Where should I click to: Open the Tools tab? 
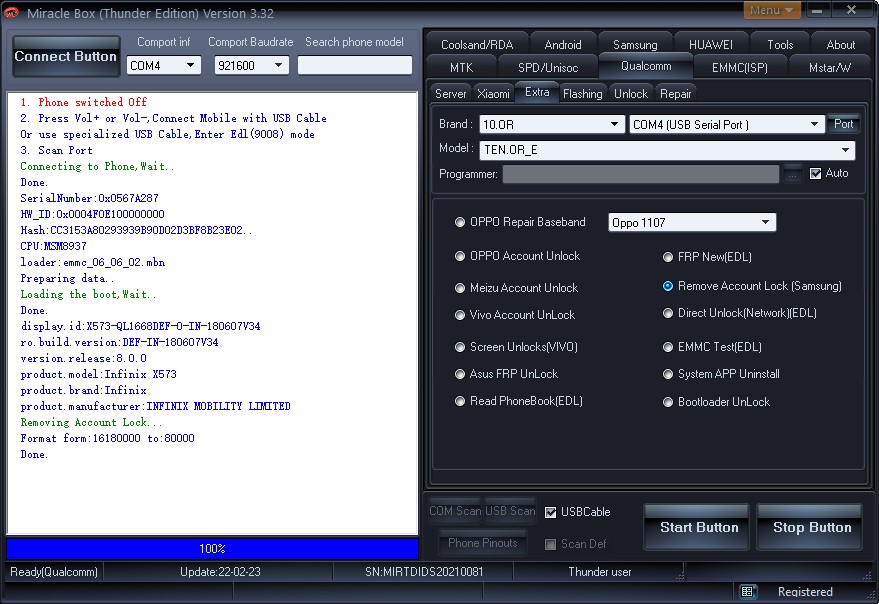click(780, 44)
